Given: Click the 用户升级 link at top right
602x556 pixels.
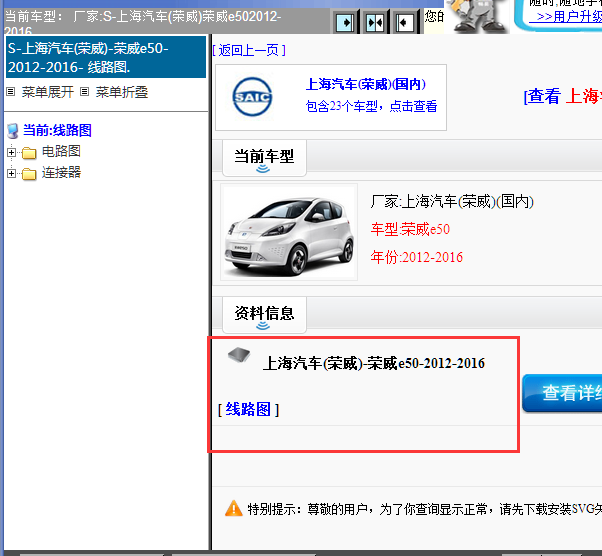Looking at the screenshot, I should click(x=565, y=17).
